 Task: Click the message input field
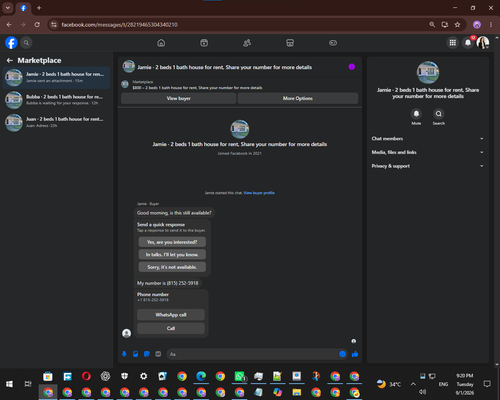pos(253,354)
